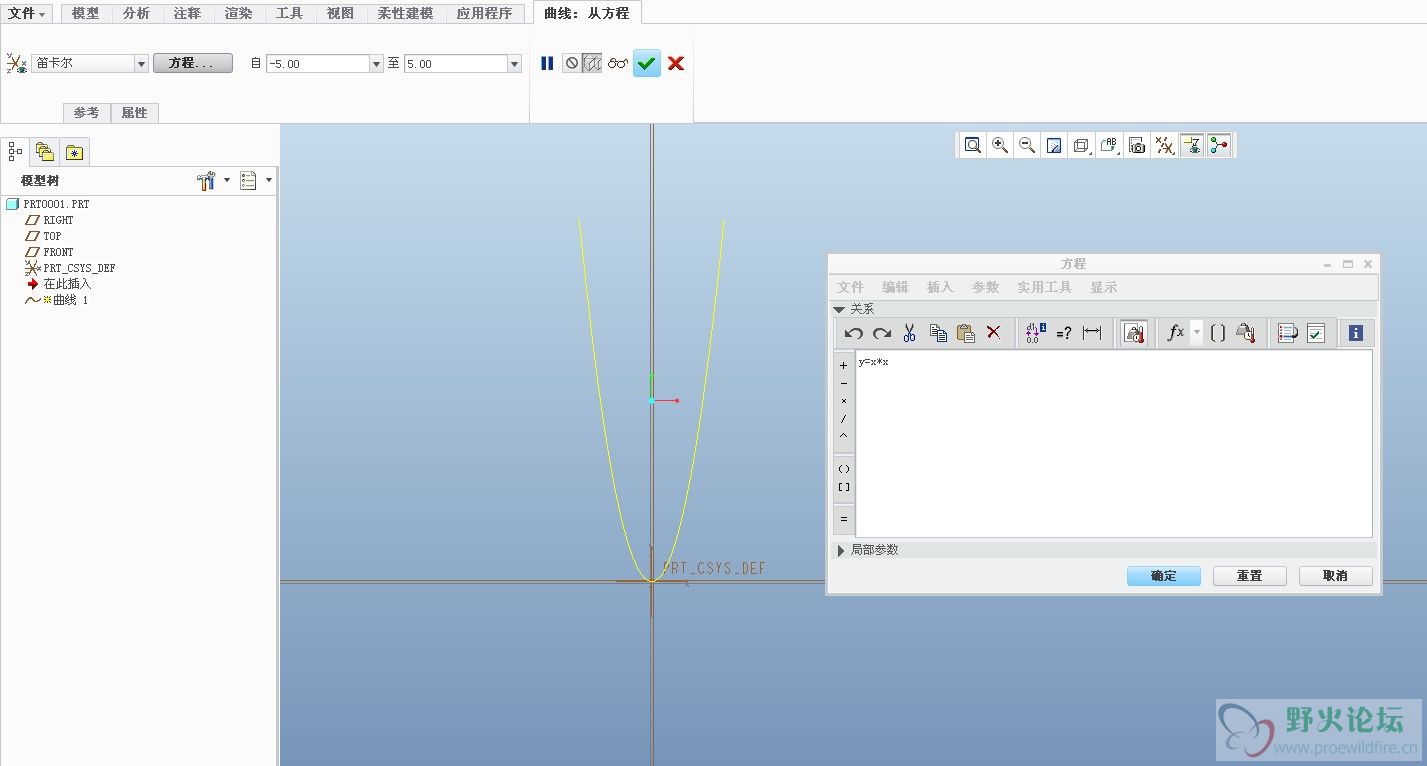This screenshot has width=1427, height=766.
Task: Click the glasses verify preview icon
Action: [x=618, y=63]
